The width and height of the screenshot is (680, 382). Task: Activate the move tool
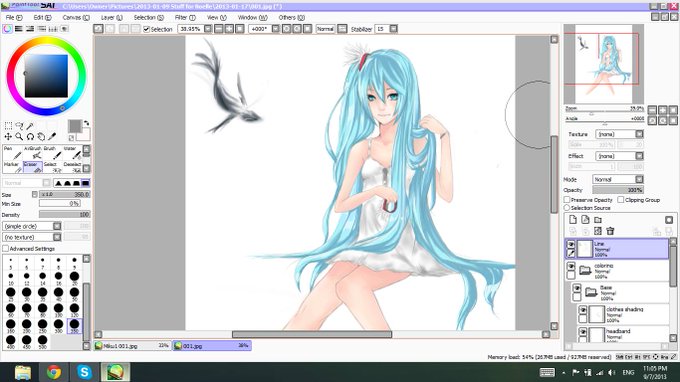(x=8, y=137)
